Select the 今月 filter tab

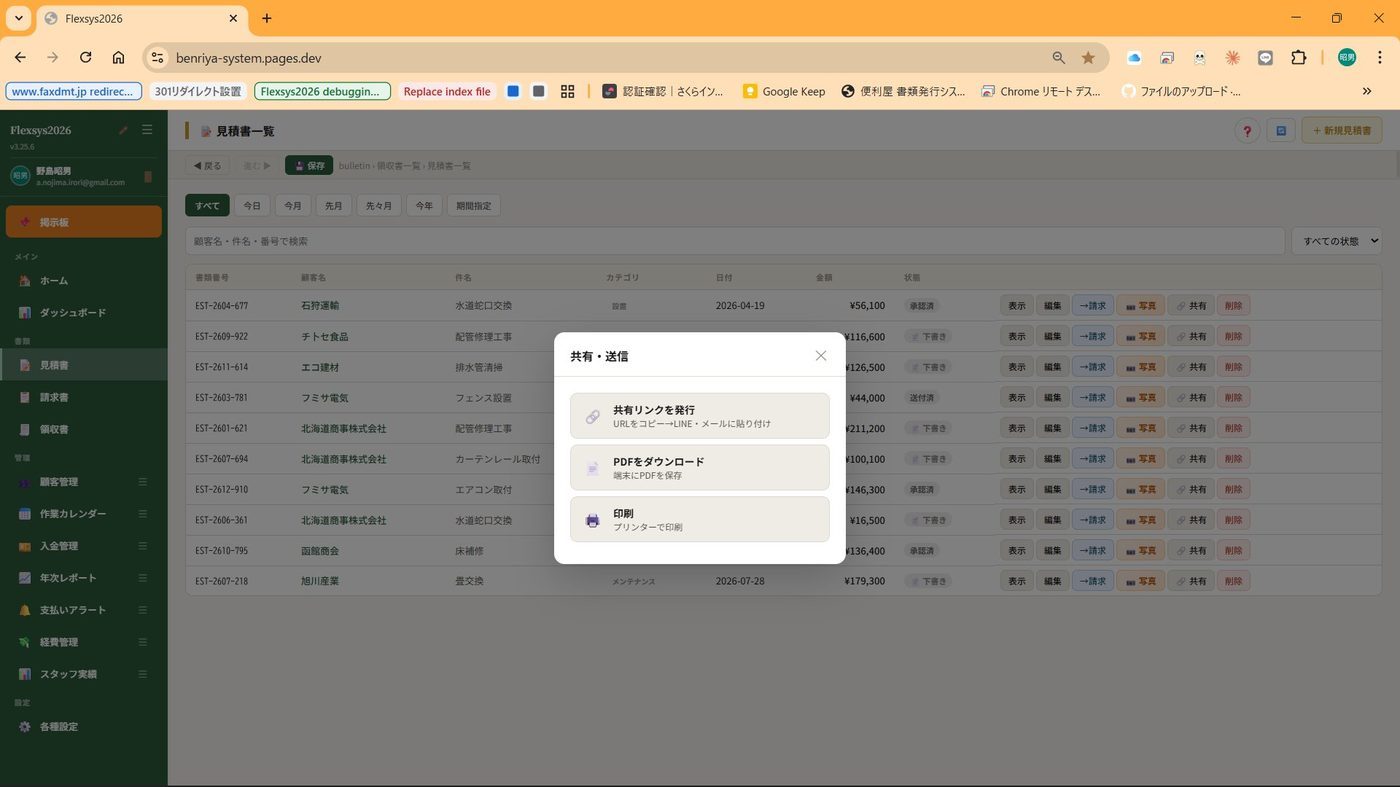tap(293, 205)
